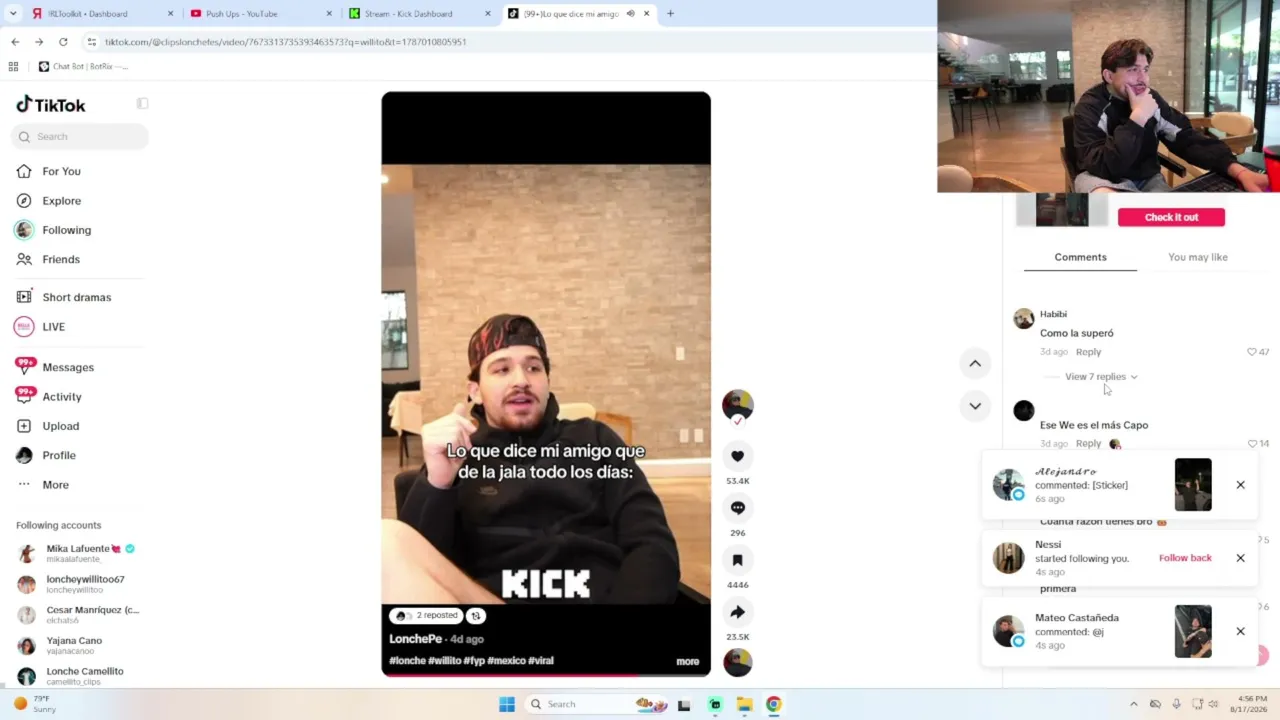This screenshot has height=720, width=1280.
Task: Click the TikTok logo
Action: click(51, 105)
